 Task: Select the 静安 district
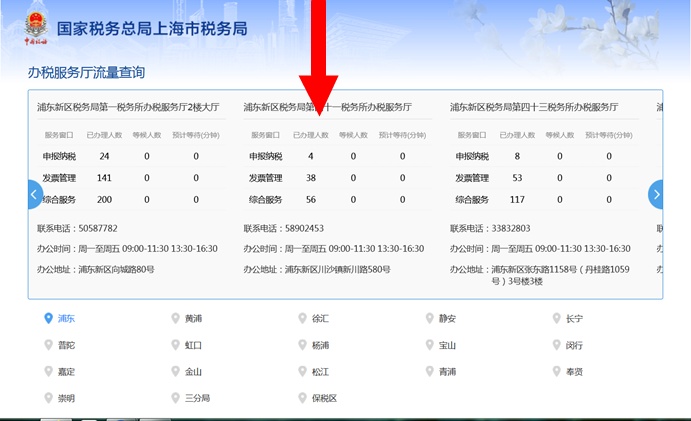click(447, 318)
